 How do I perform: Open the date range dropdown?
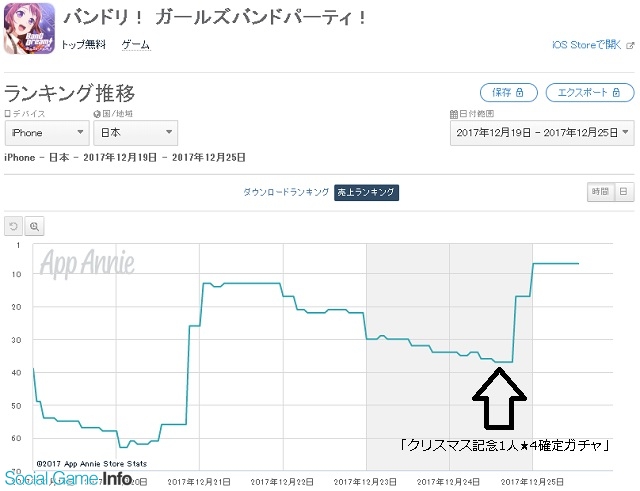[x=541, y=133]
